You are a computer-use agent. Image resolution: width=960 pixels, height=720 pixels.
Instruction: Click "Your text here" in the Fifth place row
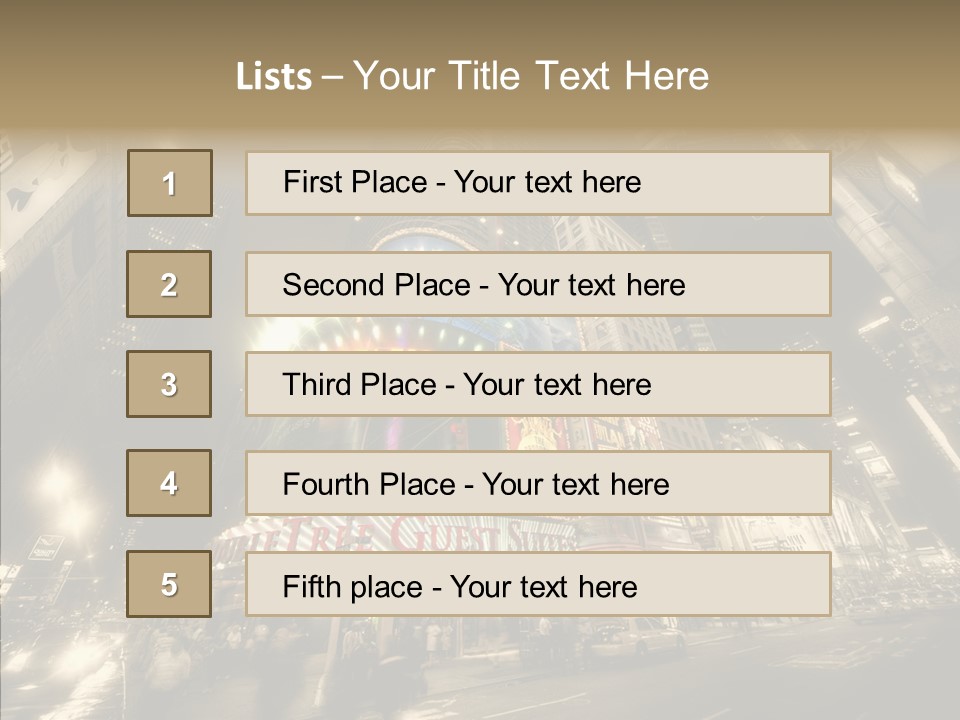543,586
